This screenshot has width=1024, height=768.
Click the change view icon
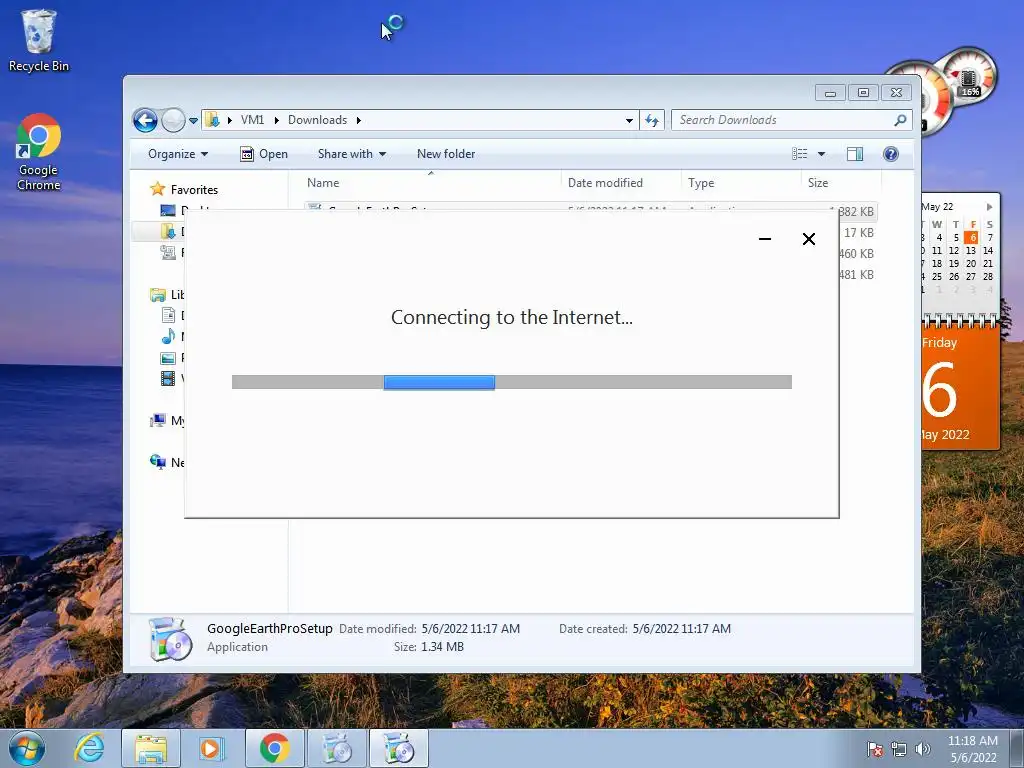pos(800,154)
